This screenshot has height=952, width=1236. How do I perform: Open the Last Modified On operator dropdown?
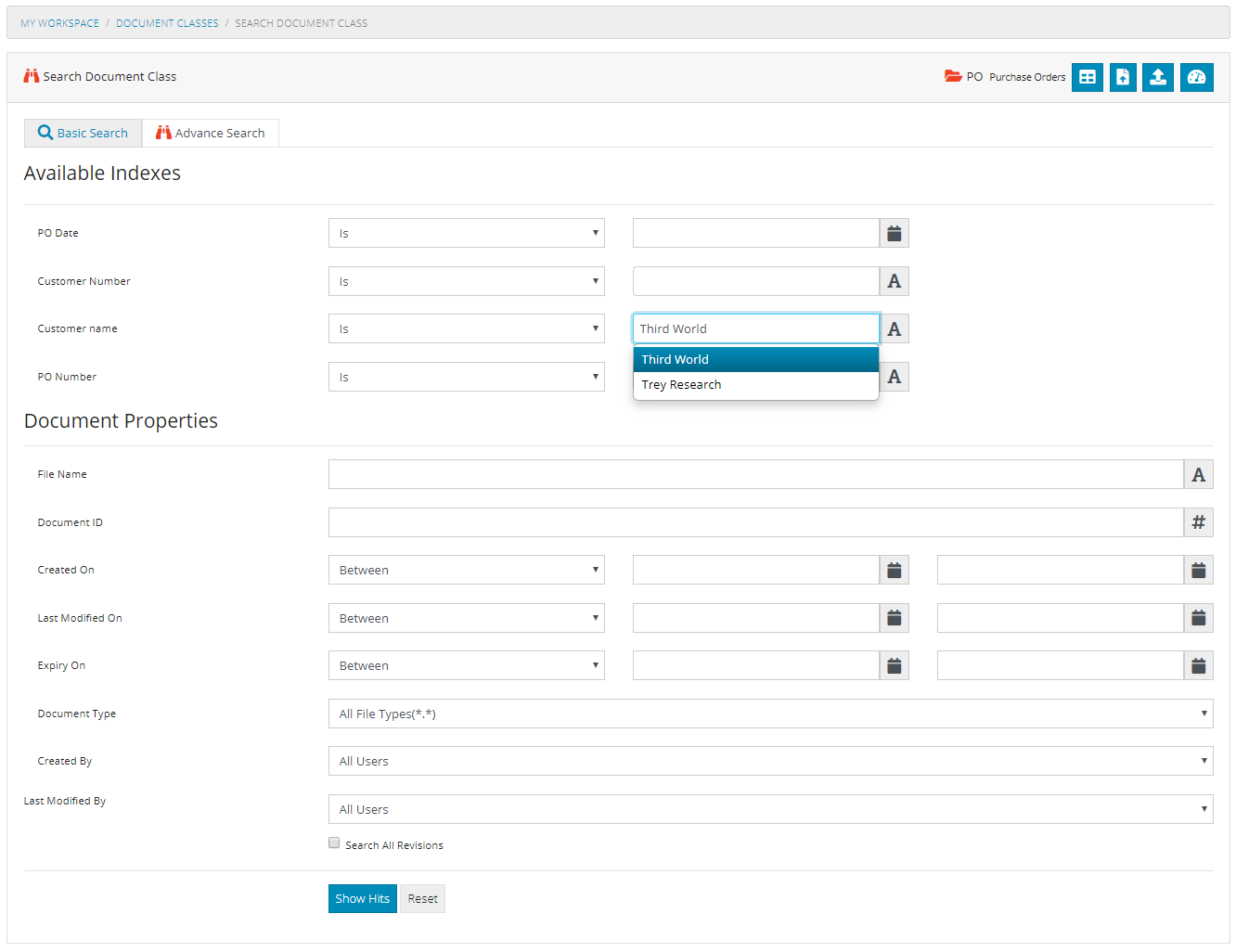tap(466, 619)
